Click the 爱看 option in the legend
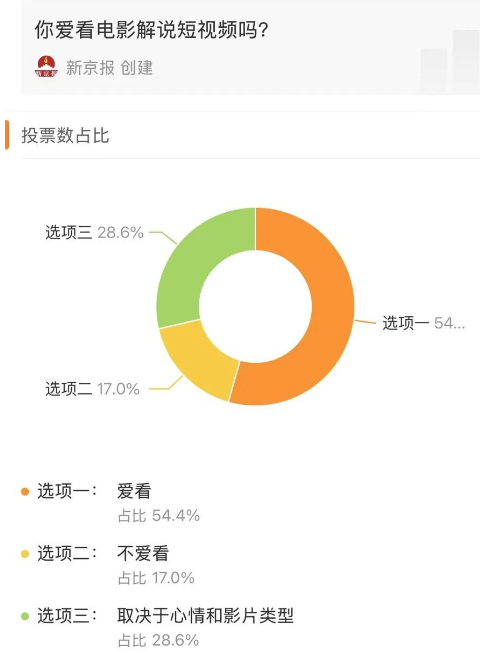Screen dimensions: 480x652 (x=134, y=491)
